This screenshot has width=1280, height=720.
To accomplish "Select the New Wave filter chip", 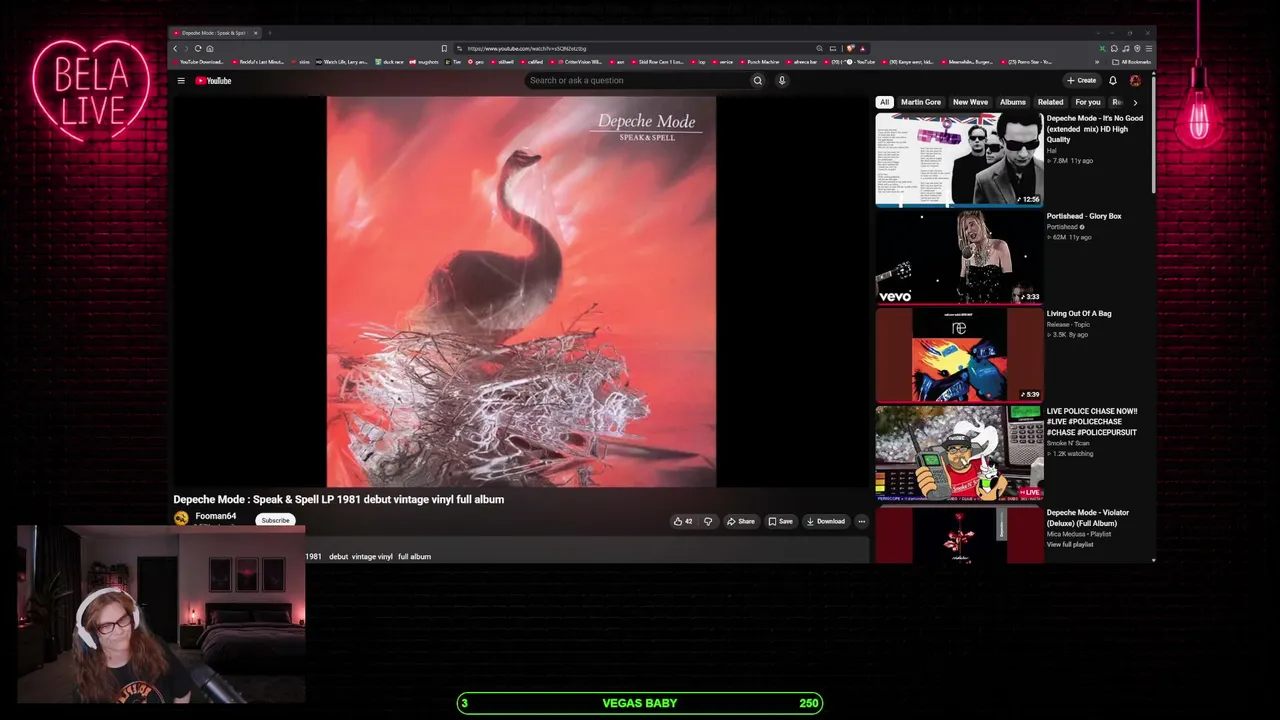I will point(970,102).
